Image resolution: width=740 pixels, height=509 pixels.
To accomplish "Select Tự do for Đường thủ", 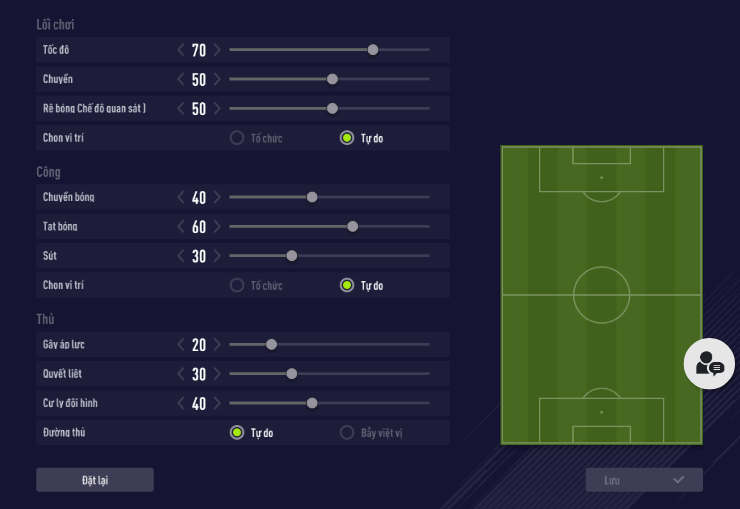I will point(237,433).
